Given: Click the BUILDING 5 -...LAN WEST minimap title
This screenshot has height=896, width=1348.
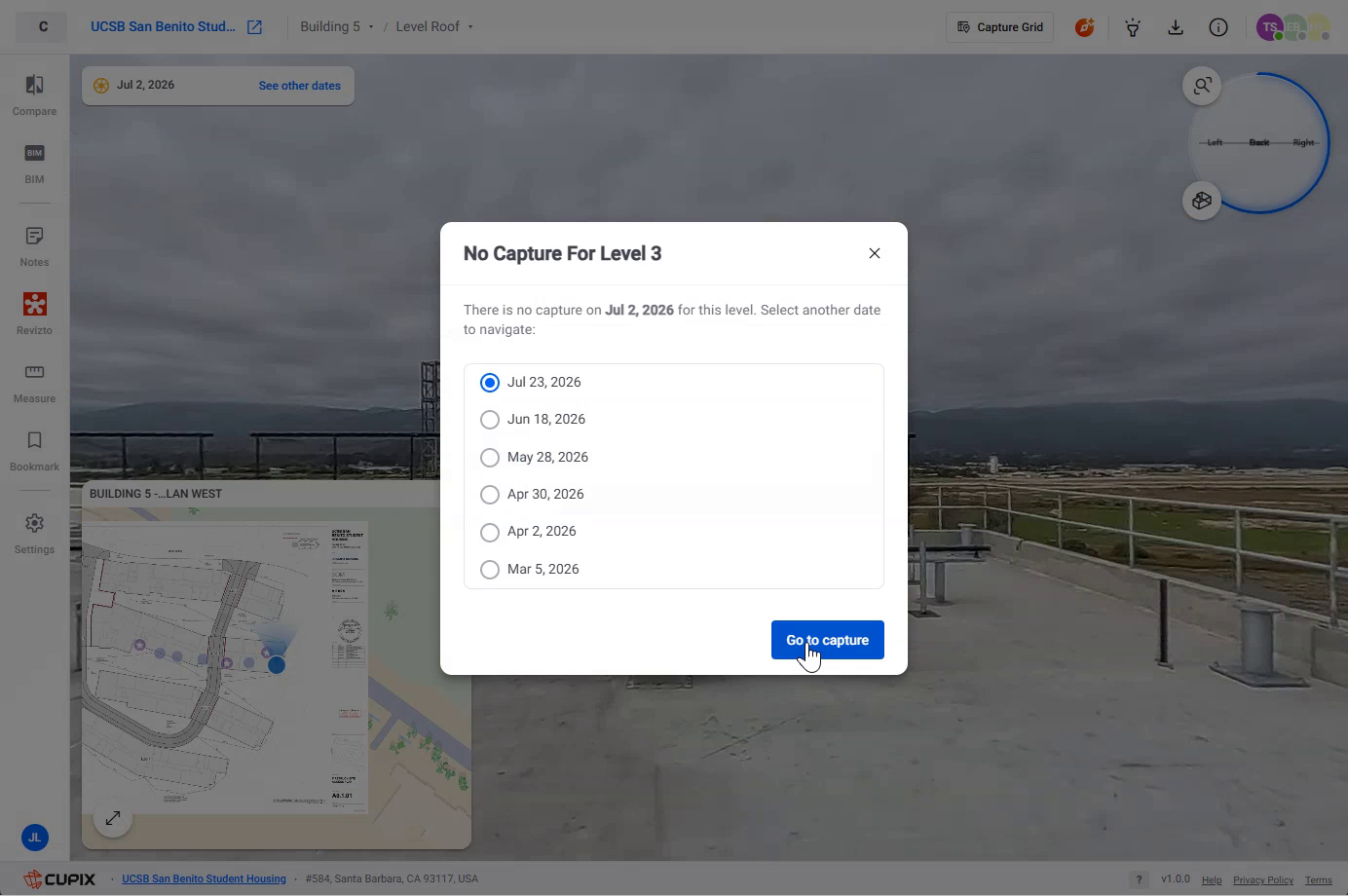Looking at the screenshot, I should 156,494.
